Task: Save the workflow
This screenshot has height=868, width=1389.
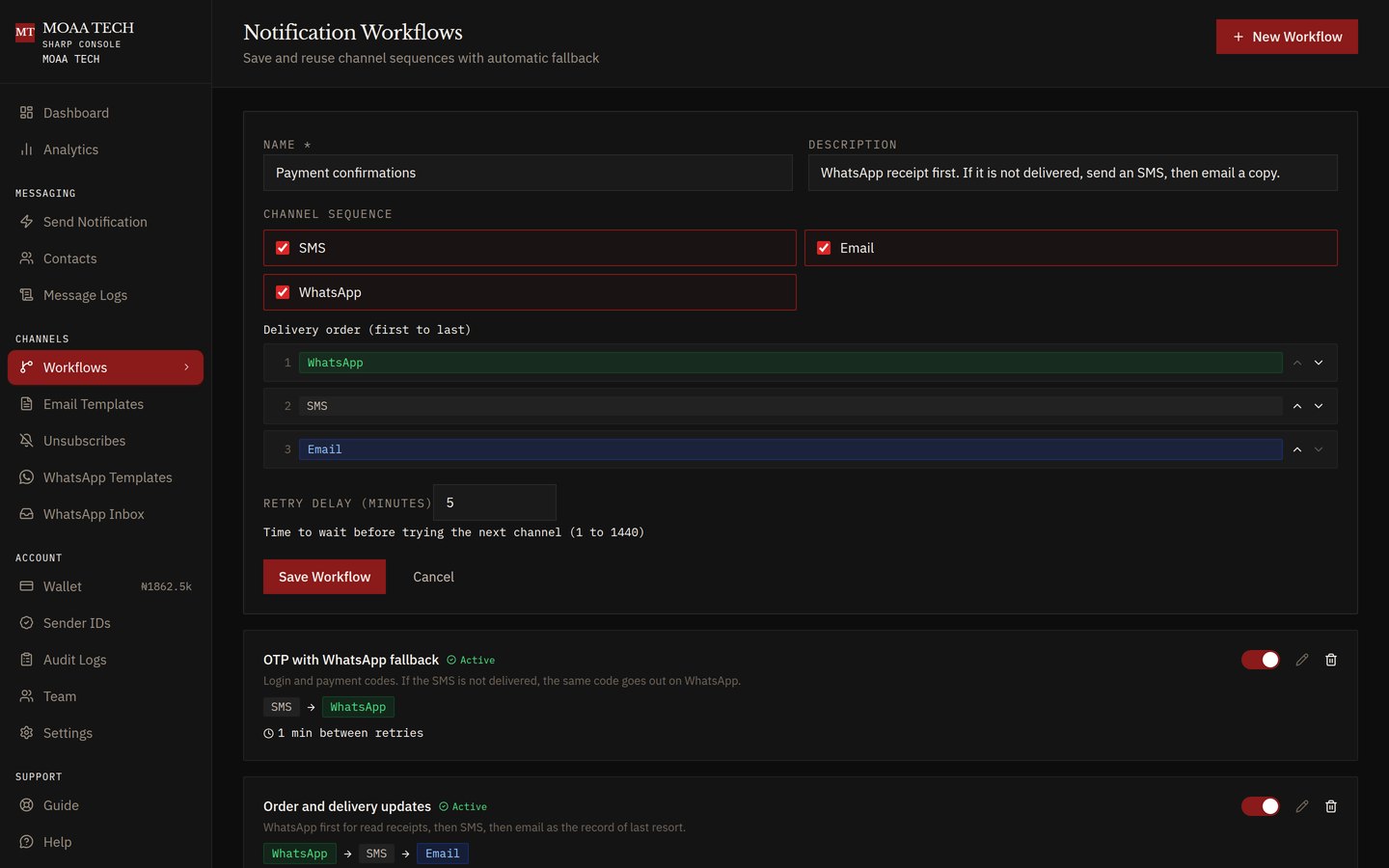Action: pos(324,577)
